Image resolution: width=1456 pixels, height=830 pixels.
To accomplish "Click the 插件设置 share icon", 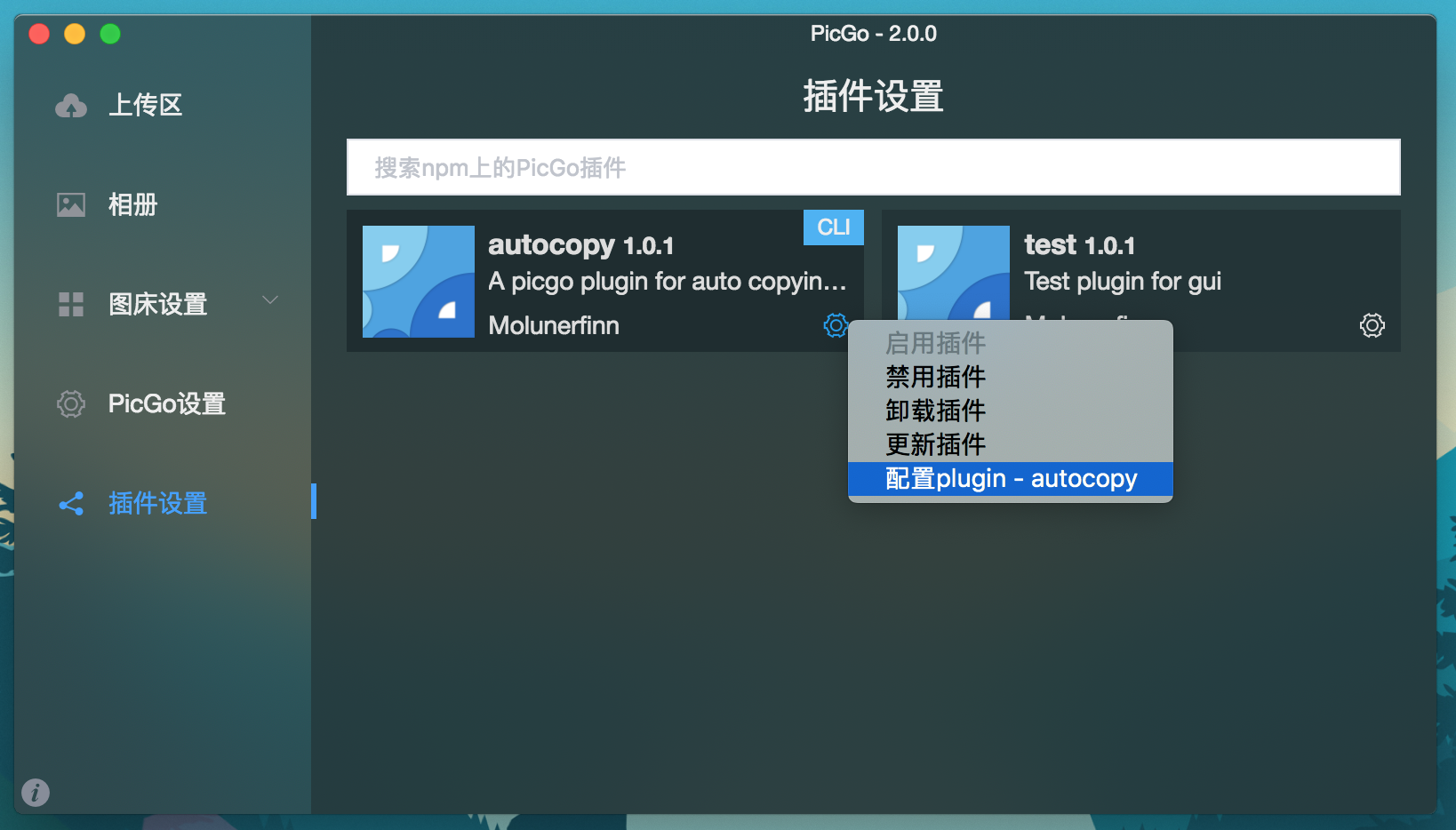I will point(71,504).
